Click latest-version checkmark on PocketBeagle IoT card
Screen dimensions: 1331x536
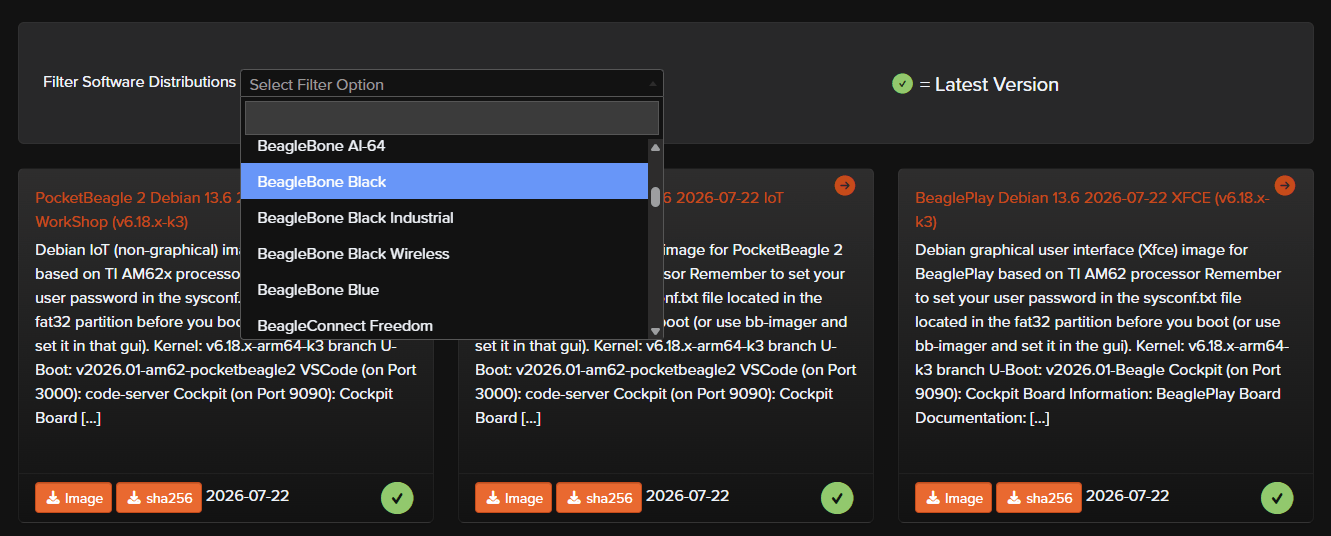[837, 497]
